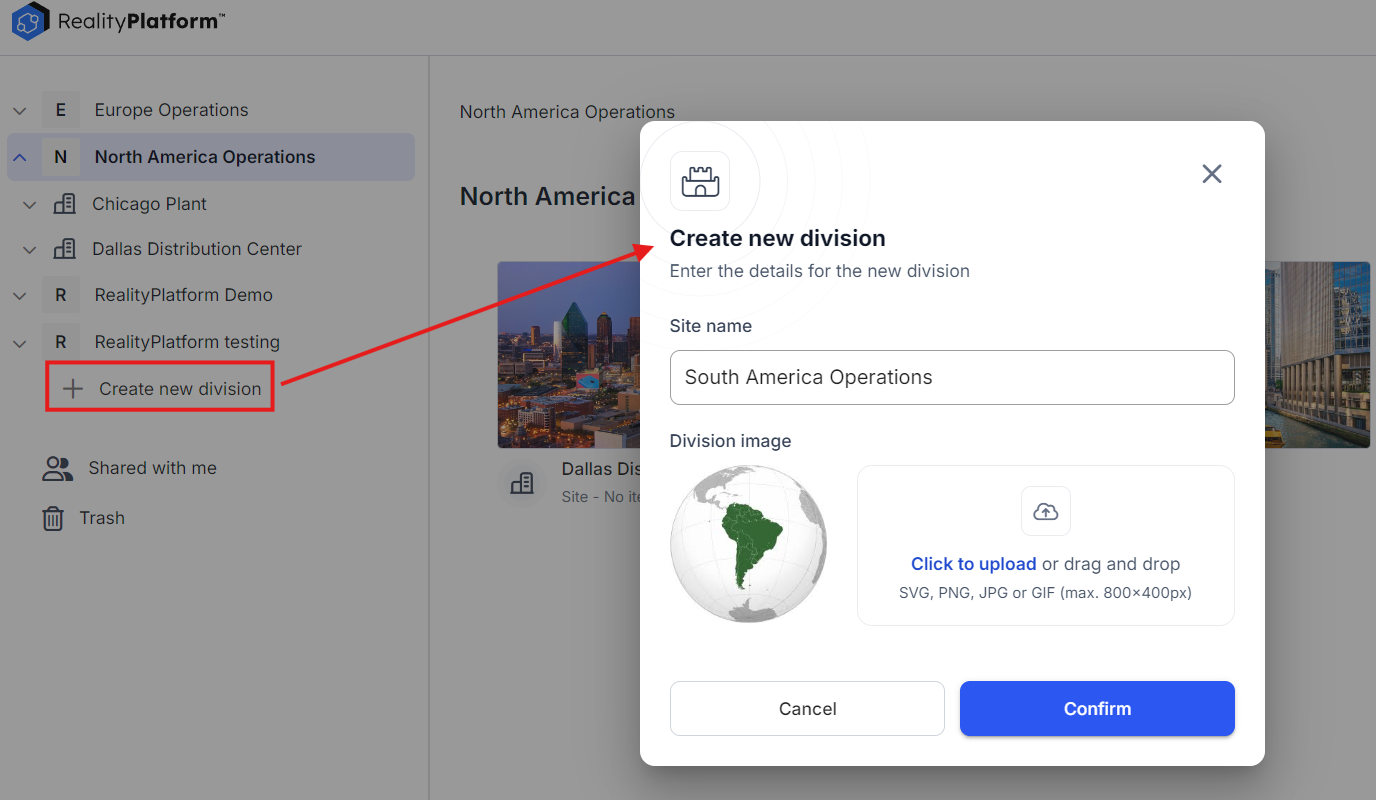This screenshot has height=800, width=1376.
Task: Expand the RealityPlatform testing chevron
Action: point(20,343)
